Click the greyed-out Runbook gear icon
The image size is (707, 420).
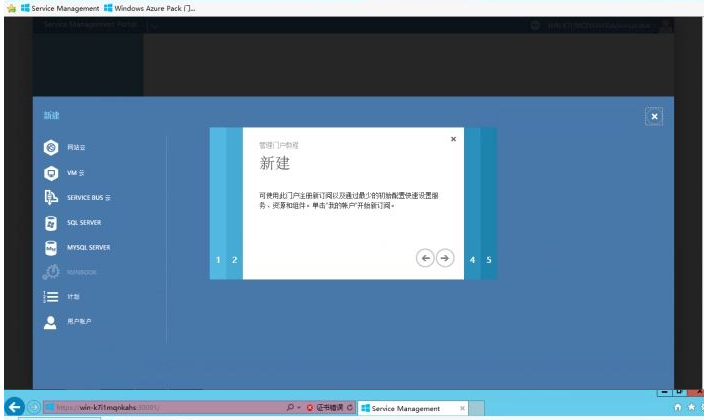51,272
